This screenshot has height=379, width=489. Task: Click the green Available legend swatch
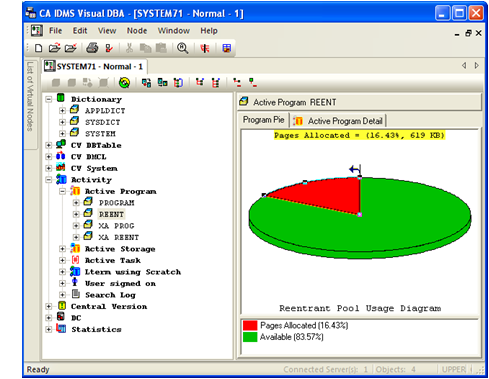coord(250,337)
